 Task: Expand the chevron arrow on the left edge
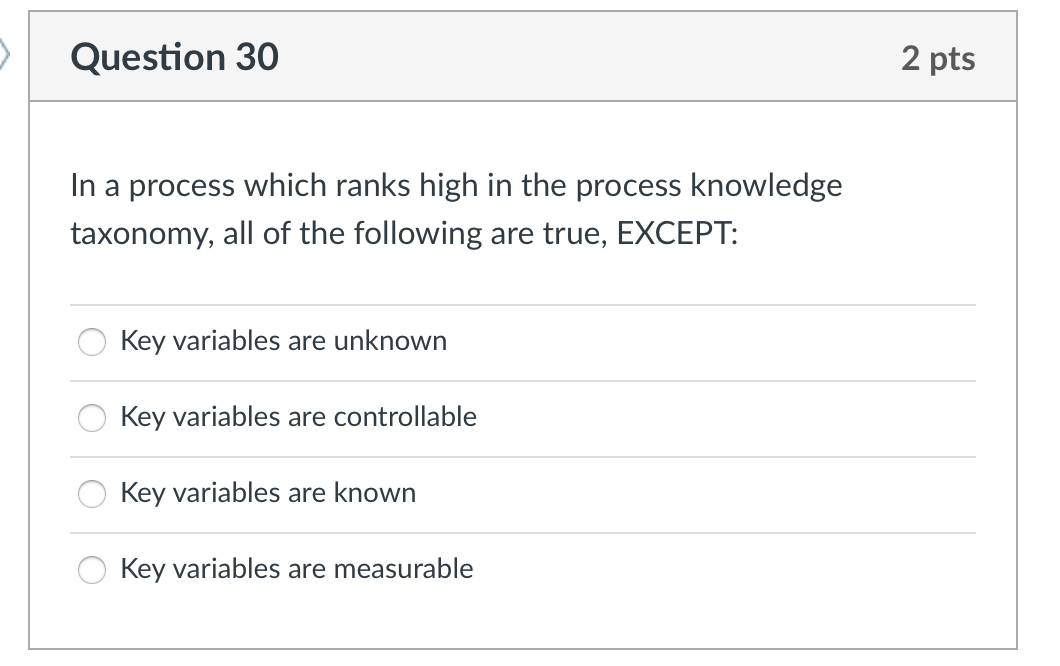5,55
